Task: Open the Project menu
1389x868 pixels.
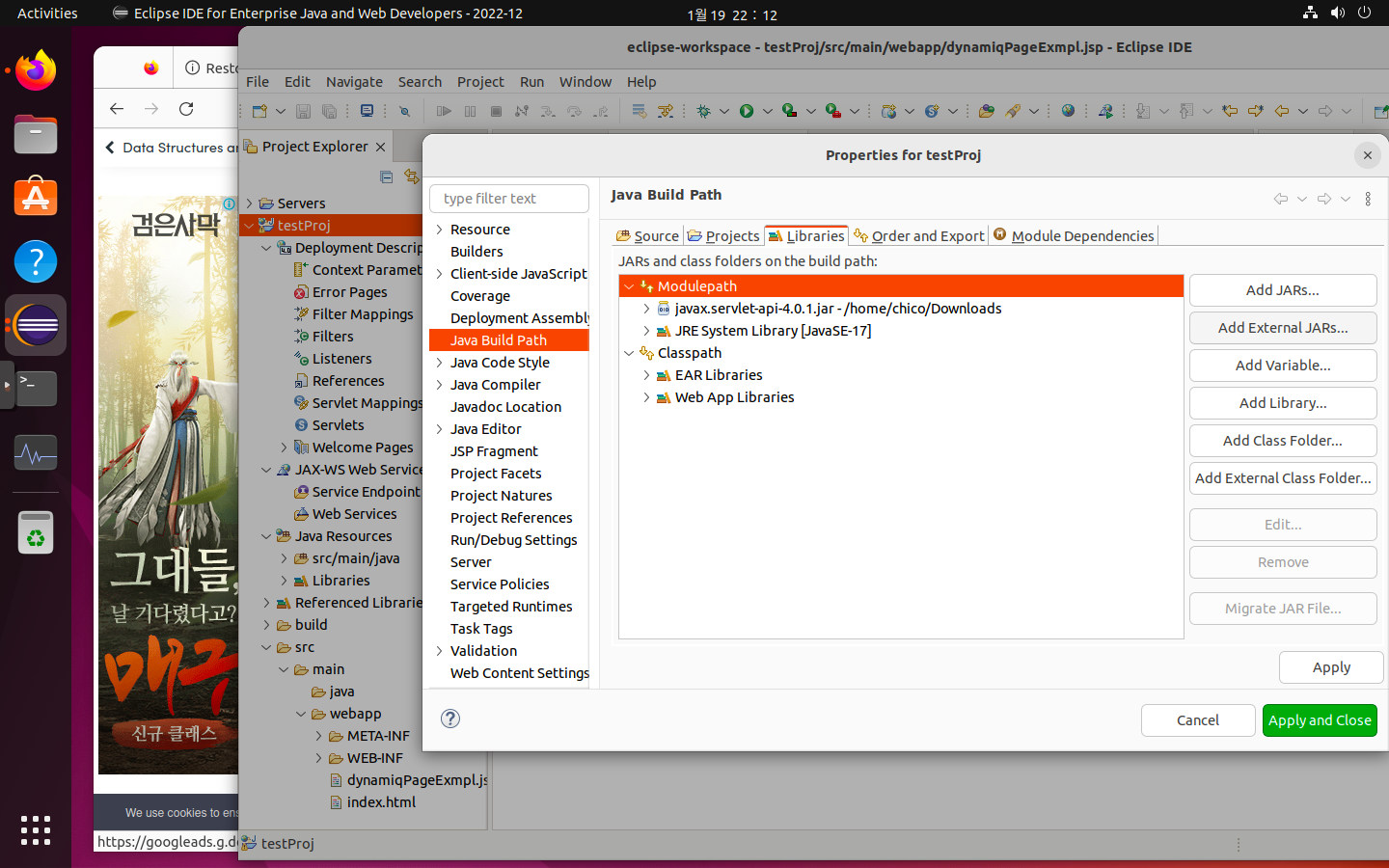Action: click(x=480, y=82)
